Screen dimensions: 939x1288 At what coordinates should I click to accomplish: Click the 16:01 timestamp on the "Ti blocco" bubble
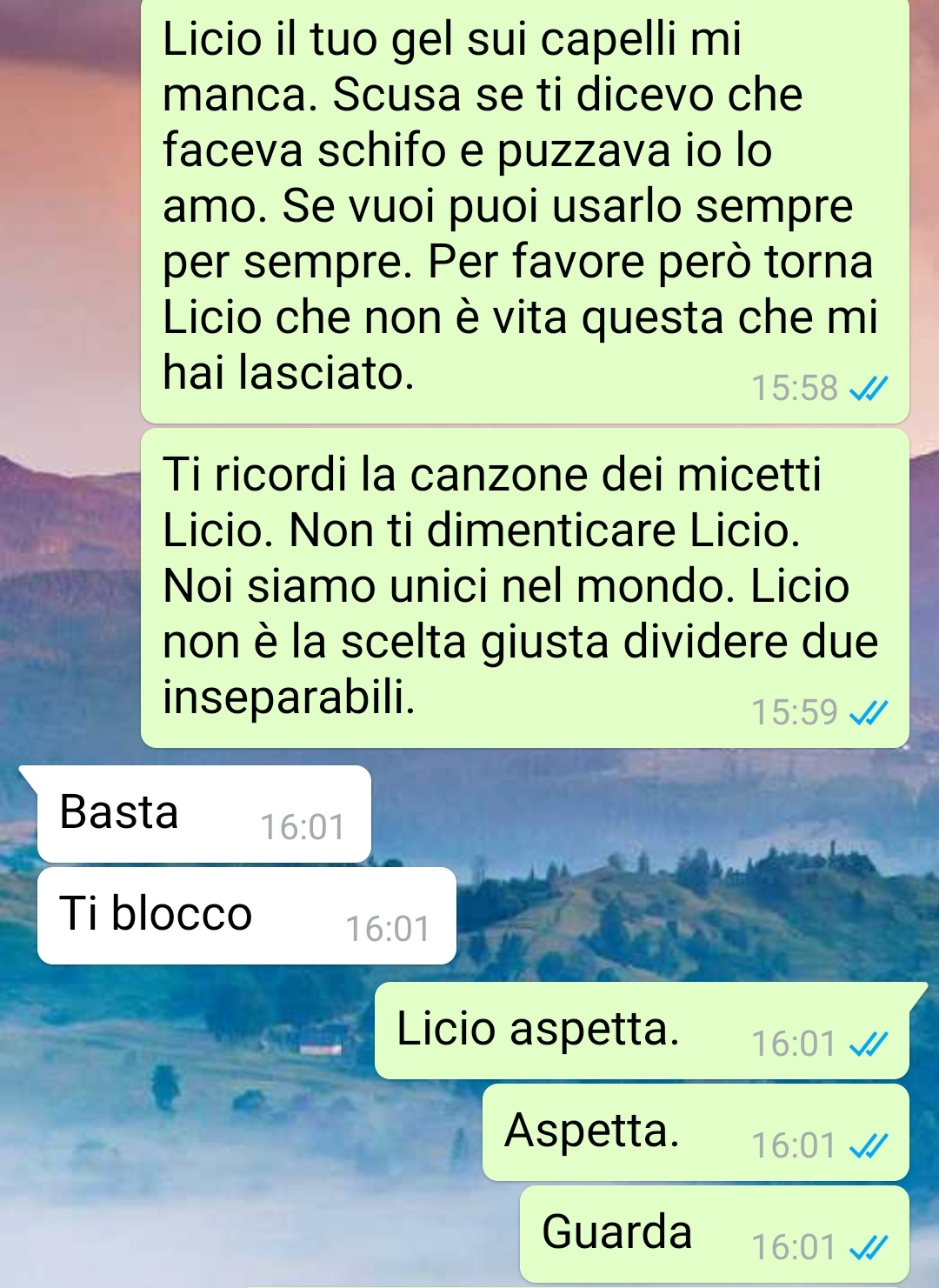388,930
